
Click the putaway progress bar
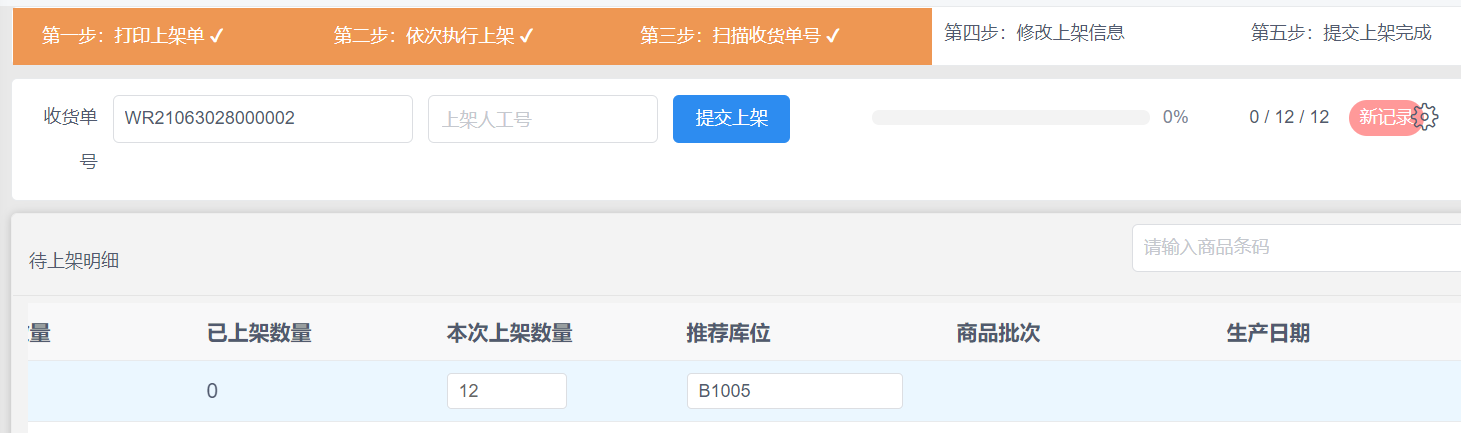pyautogui.click(x=1011, y=118)
